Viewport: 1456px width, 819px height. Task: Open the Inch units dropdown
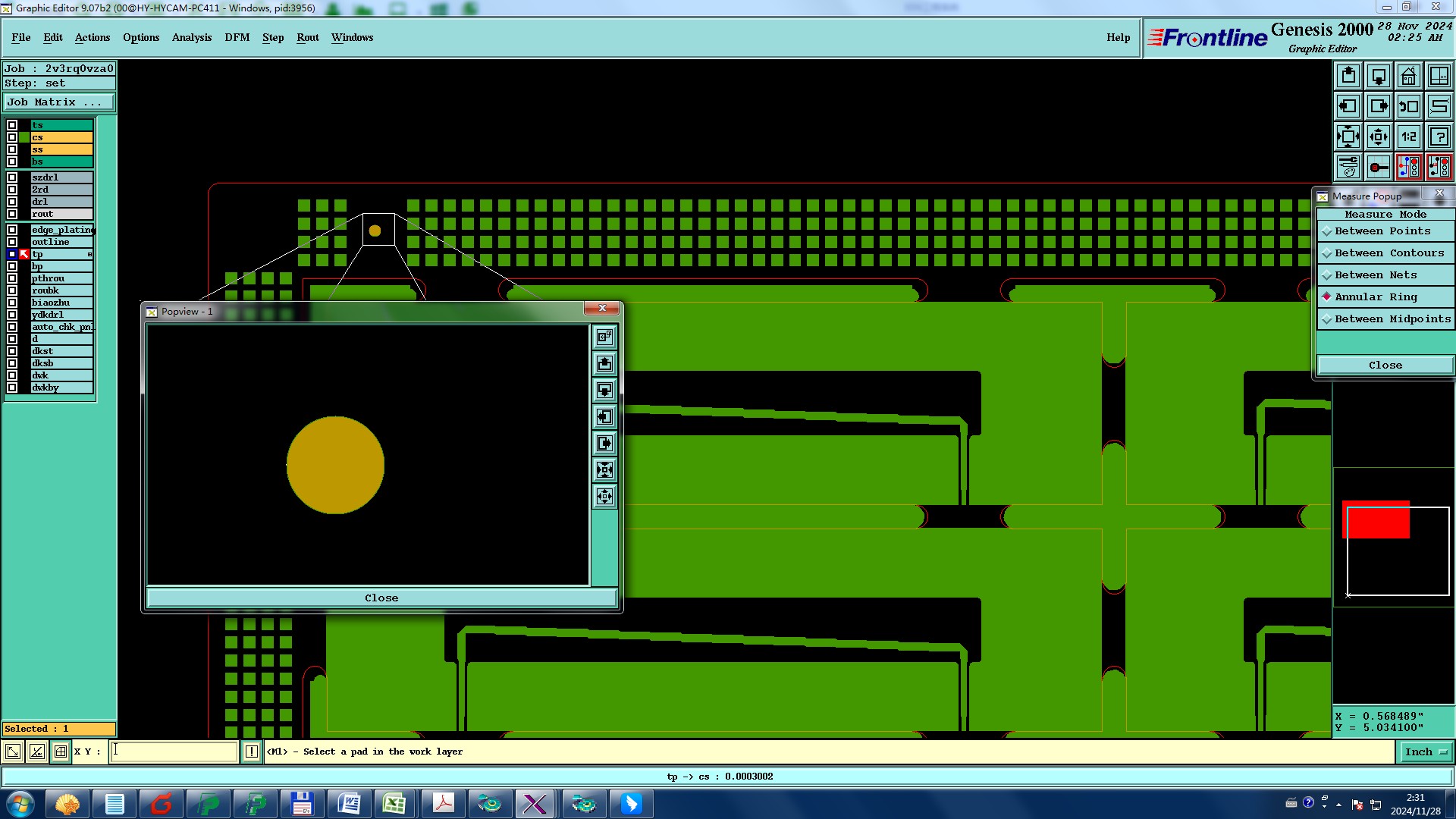pyautogui.click(x=1425, y=752)
